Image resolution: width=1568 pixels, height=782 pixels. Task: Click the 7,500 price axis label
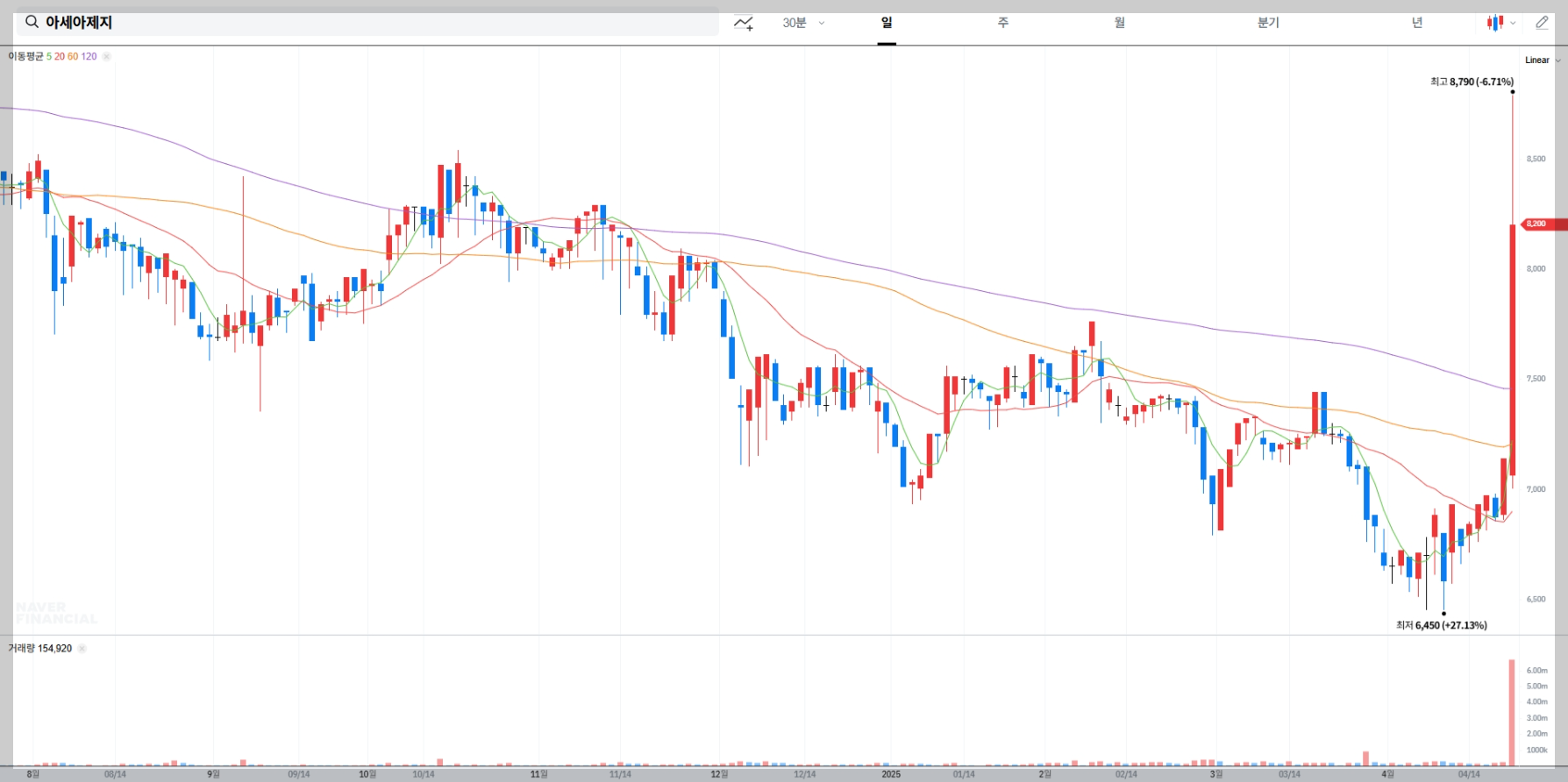click(1536, 379)
